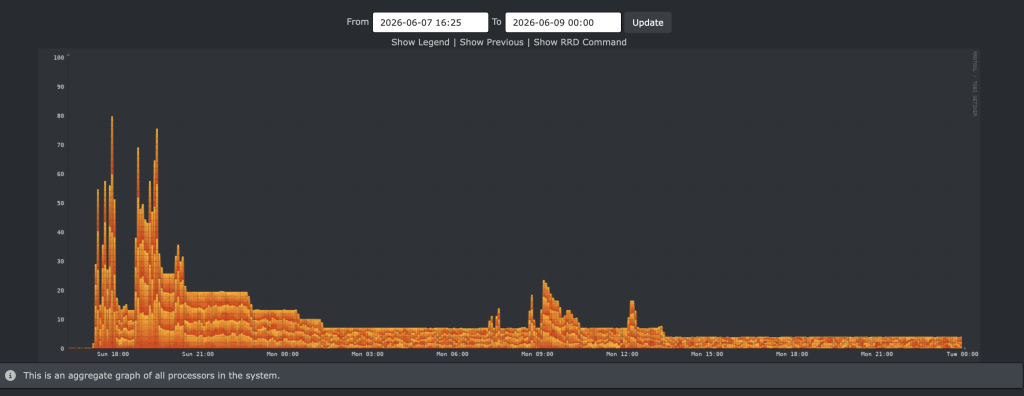
Task: Click the 'Sun 18:00' time axis label
Action: coord(113,354)
